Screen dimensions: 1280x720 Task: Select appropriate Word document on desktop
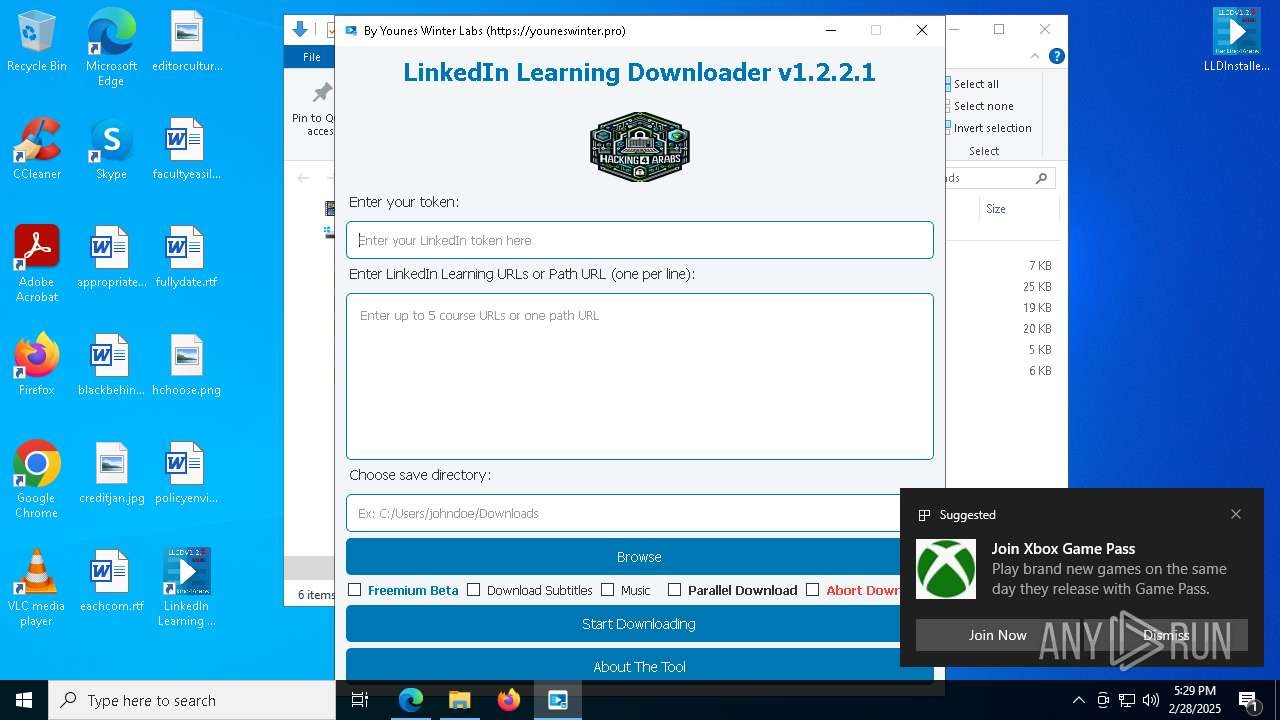coord(111,258)
